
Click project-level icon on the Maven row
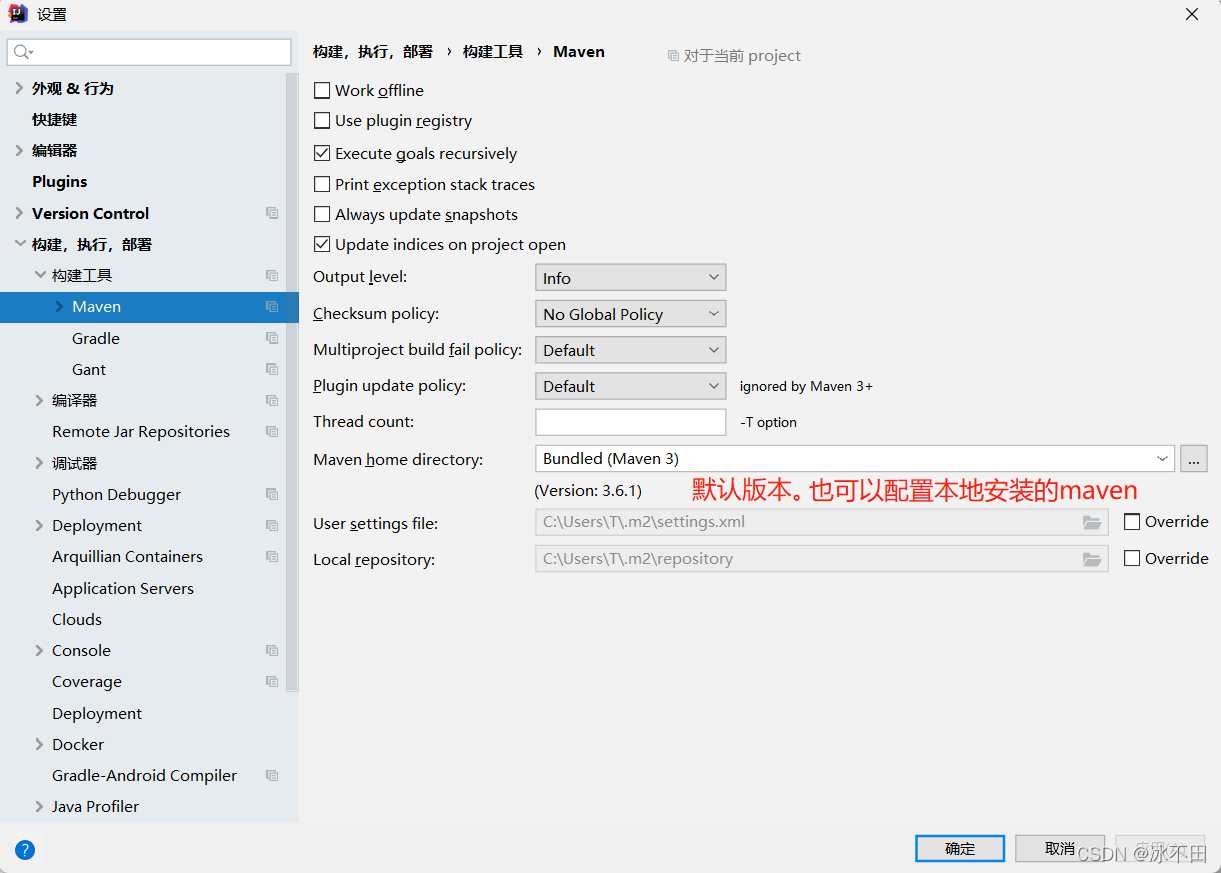pos(272,307)
